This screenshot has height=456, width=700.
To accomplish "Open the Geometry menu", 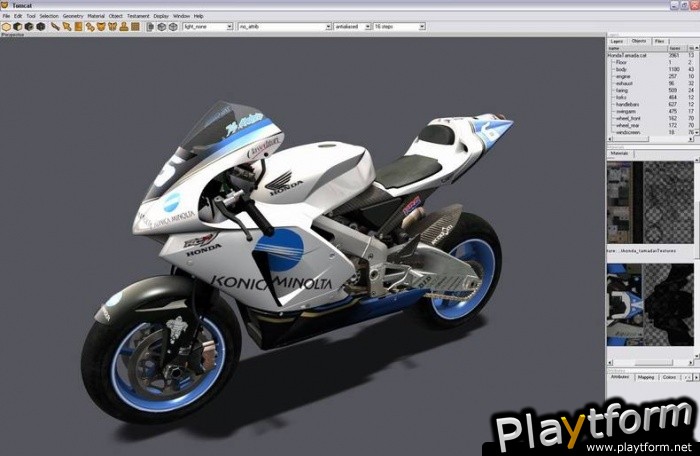I will (x=73, y=16).
